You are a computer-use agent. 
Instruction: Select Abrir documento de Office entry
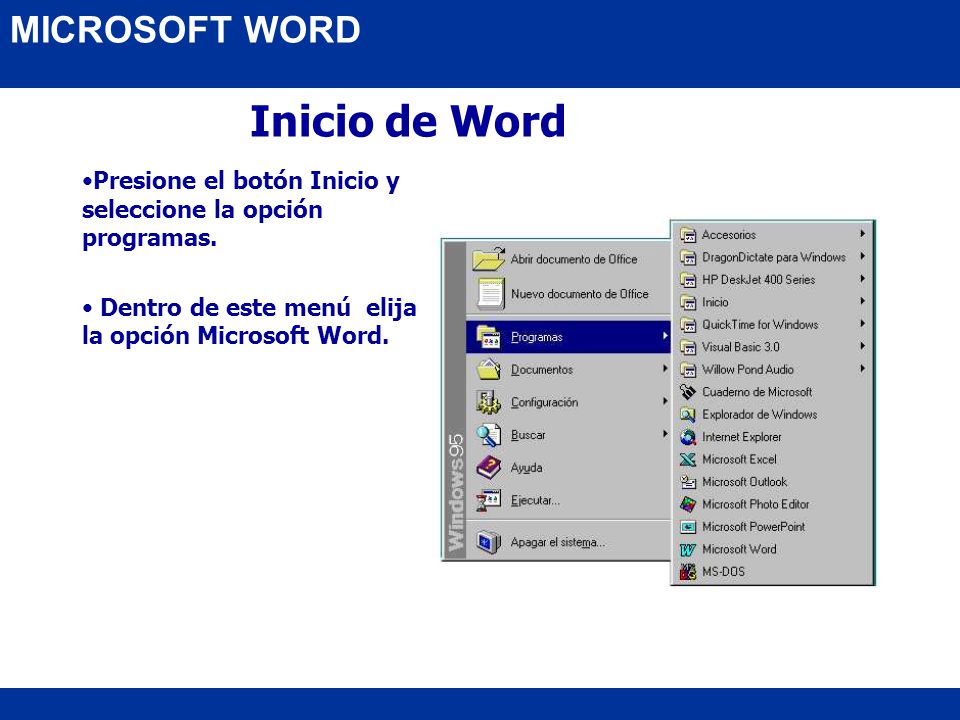[x=569, y=259]
